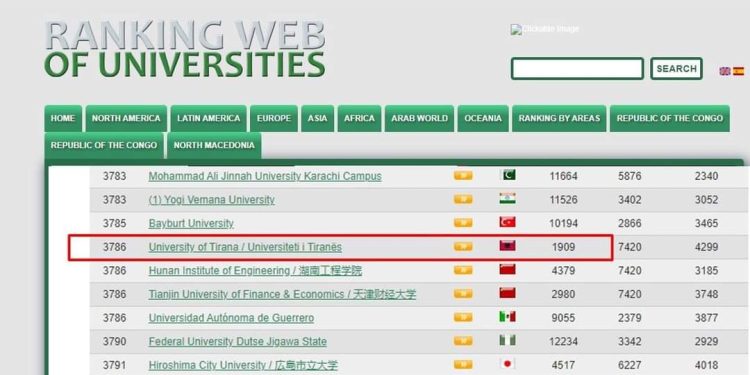Focus the search text field
750x375 pixels.
coord(577,69)
